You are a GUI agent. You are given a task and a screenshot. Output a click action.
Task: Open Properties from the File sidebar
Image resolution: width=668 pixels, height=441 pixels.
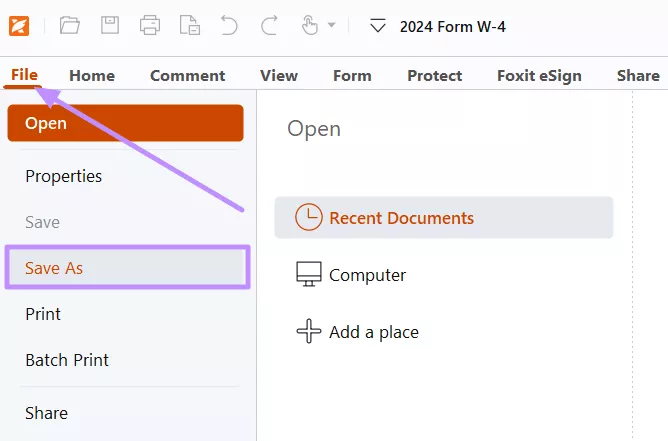pyautogui.click(x=64, y=176)
